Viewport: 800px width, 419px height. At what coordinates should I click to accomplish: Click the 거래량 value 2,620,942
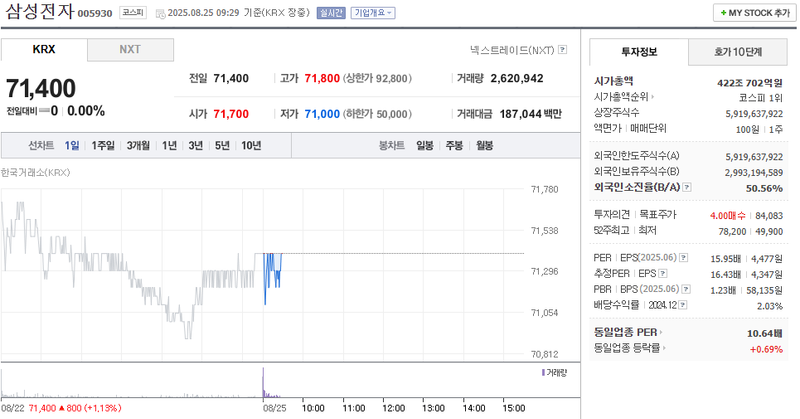coord(517,79)
